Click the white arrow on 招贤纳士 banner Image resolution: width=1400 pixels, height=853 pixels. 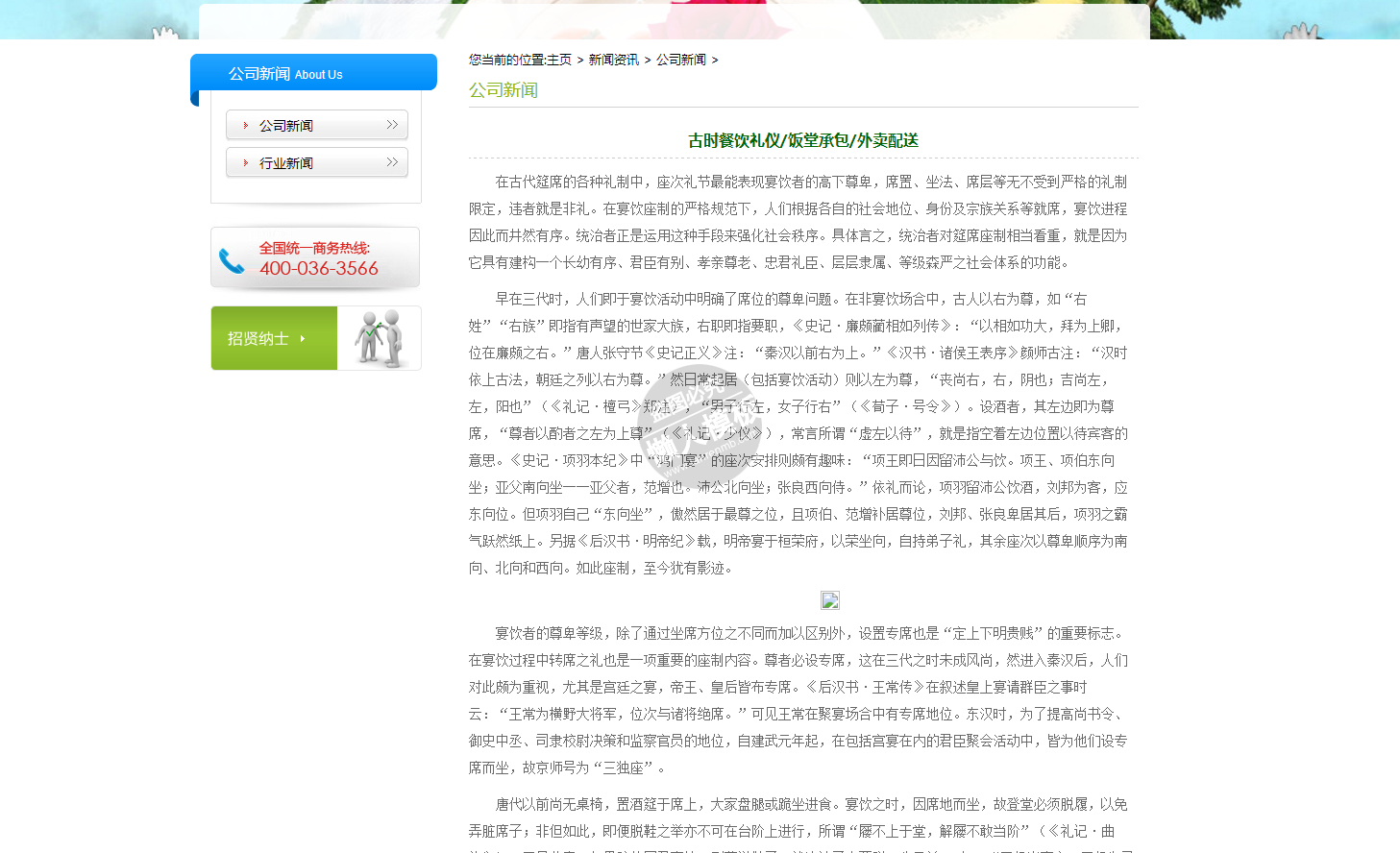tap(303, 338)
